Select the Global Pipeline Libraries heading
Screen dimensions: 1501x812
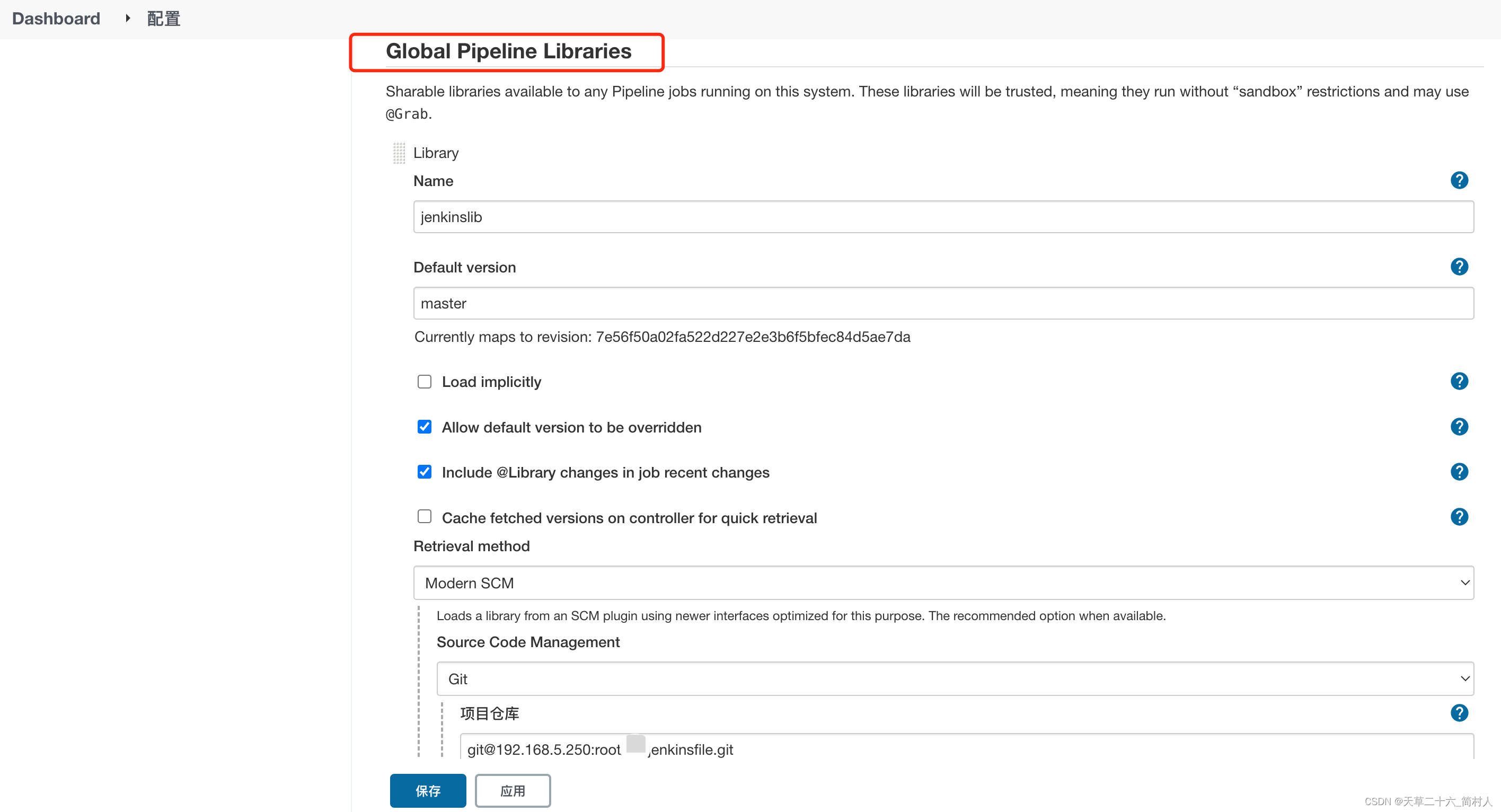[508, 51]
